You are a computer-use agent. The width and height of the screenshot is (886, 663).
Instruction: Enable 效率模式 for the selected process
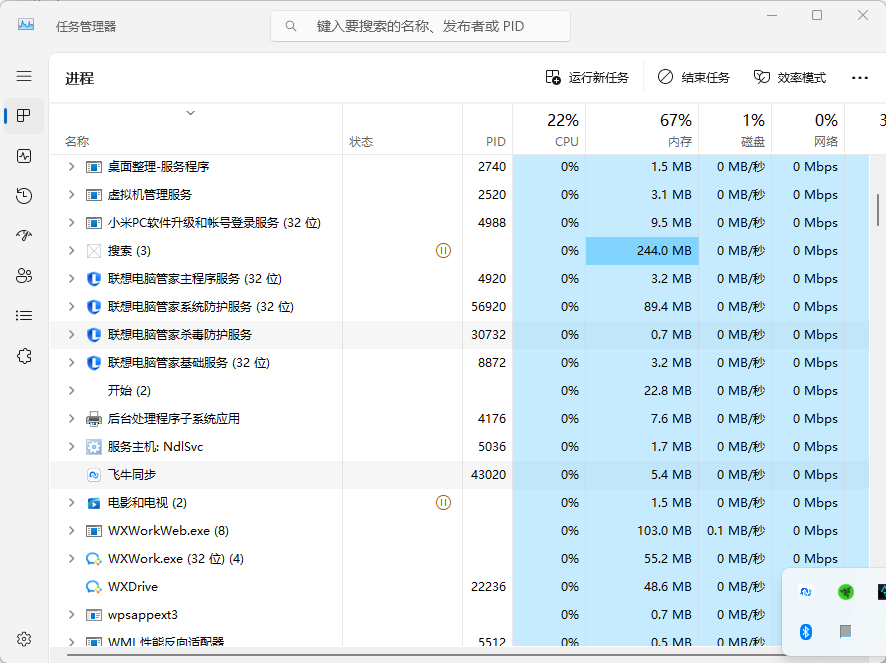[x=790, y=78]
